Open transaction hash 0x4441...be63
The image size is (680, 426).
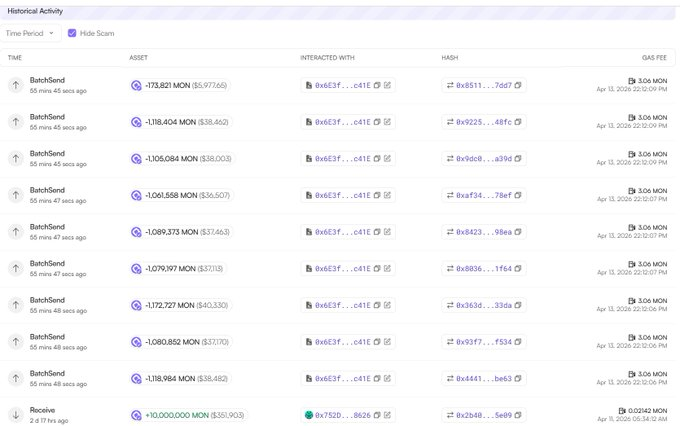[x=484, y=379]
